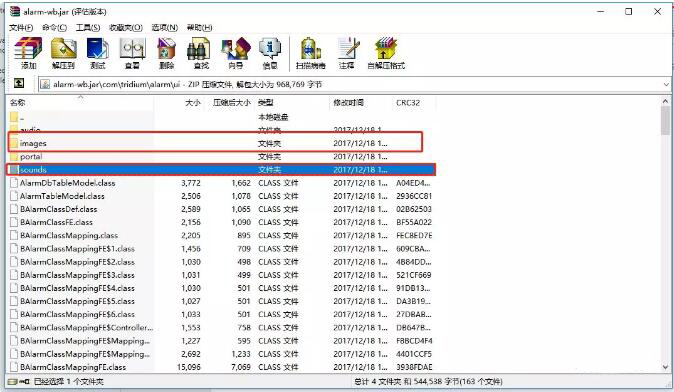Viewport: 674px width, 392px height.
Task: Click the vertical scrollbar thumb
Action: 665,121
